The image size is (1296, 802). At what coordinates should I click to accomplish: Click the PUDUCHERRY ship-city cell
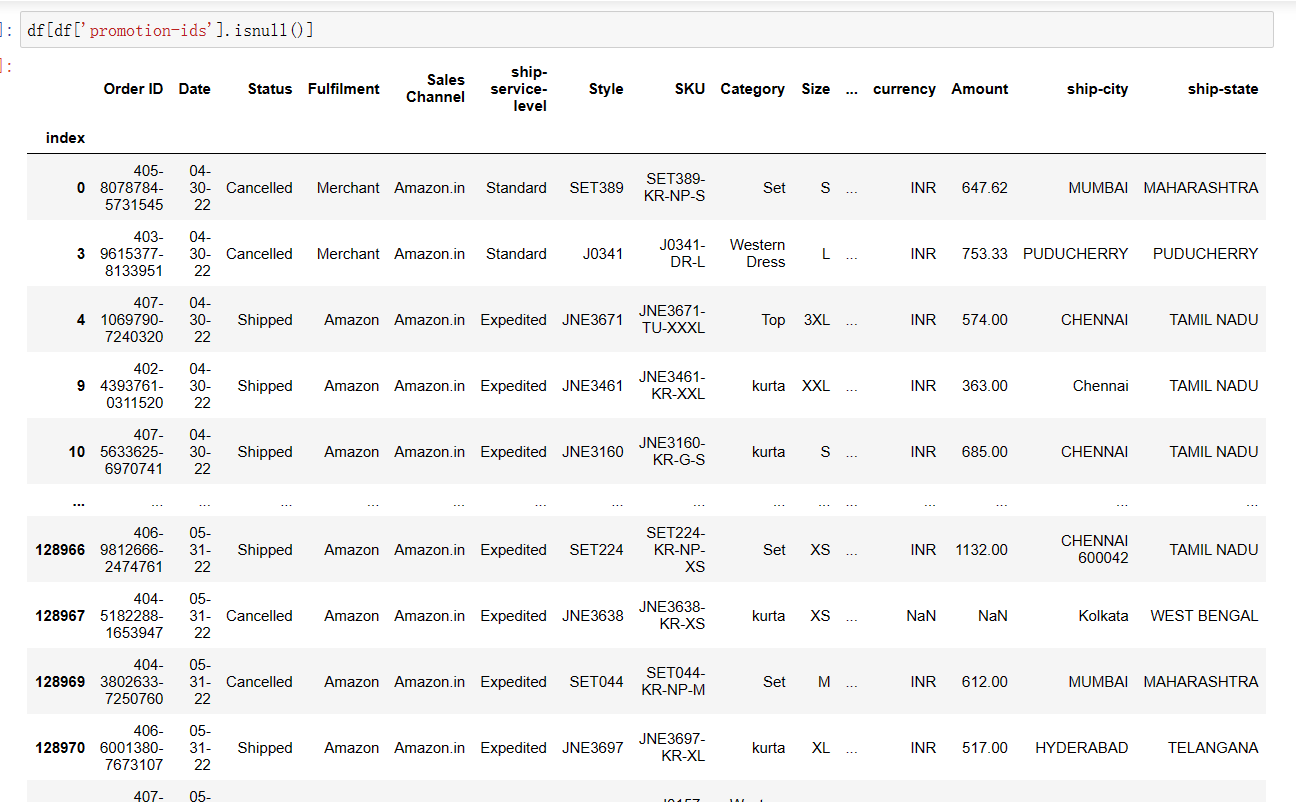click(1075, 254)
